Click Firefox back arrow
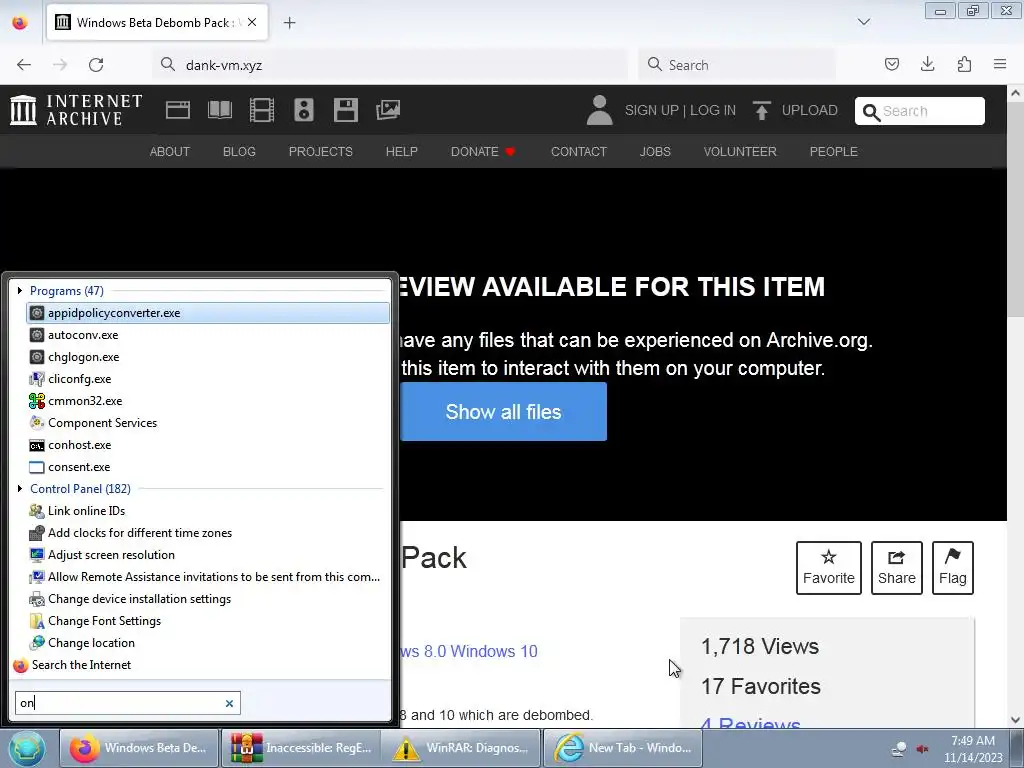Viewport: 1024px width, 768px height. coord(24,65)
